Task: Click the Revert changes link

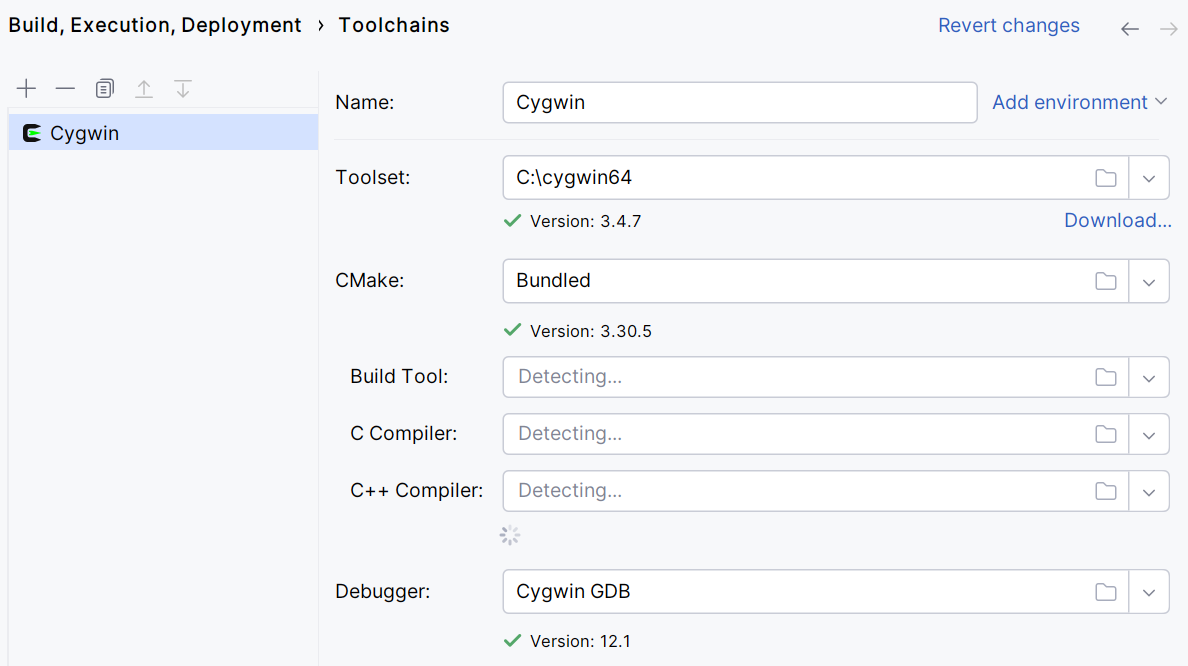Action: [x=1008, y=25]
